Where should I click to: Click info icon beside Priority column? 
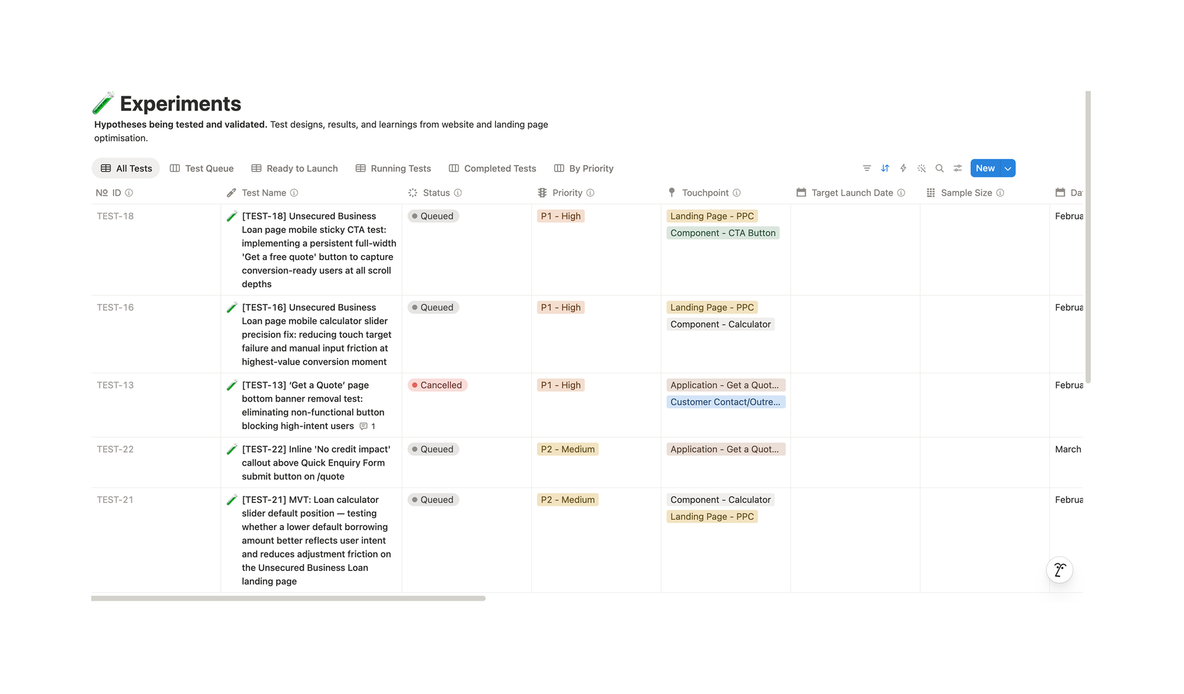point(590,193)
